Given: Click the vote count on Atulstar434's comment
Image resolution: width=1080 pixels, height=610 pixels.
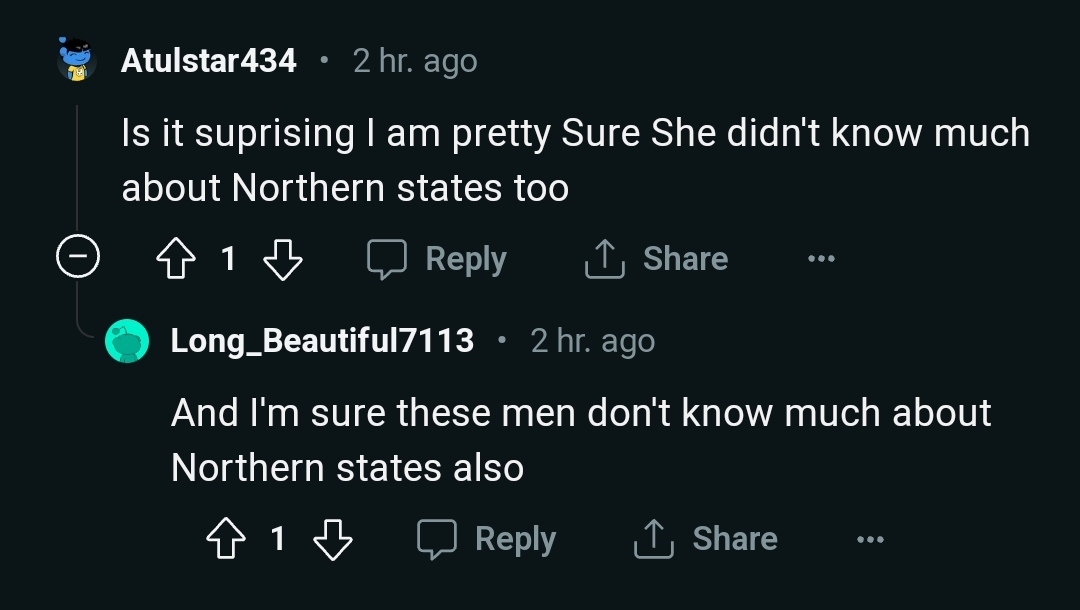Looking at the screenshot, I should point(228,260).
